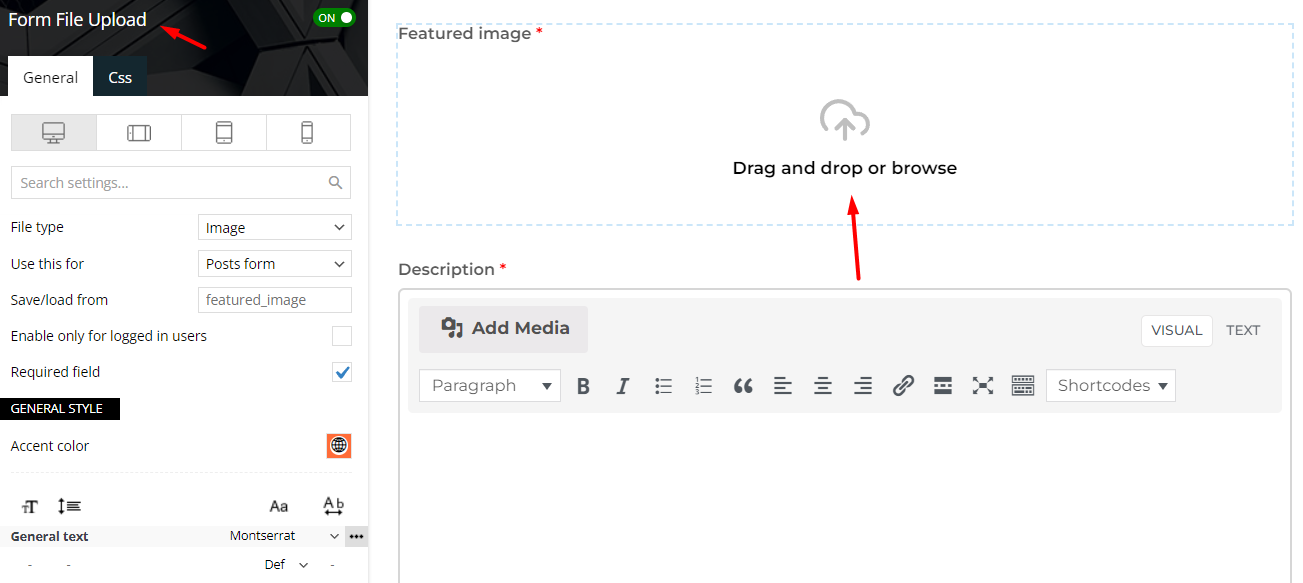Screen dimensions: 1303x583
Task: Toggle fullscreen editor mode
Action: (983, 386)
